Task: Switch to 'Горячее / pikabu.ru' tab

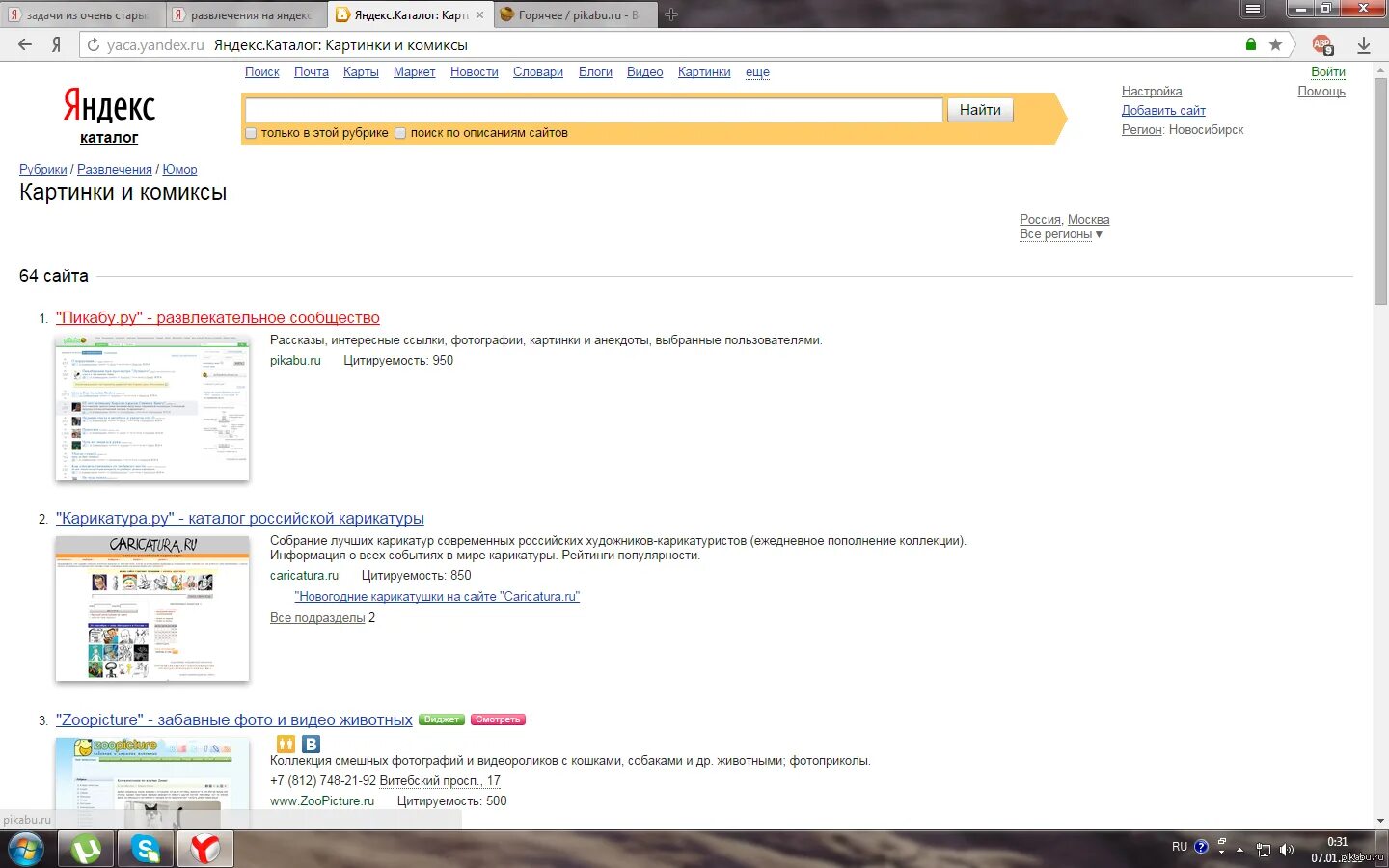Action: point(574,15)
